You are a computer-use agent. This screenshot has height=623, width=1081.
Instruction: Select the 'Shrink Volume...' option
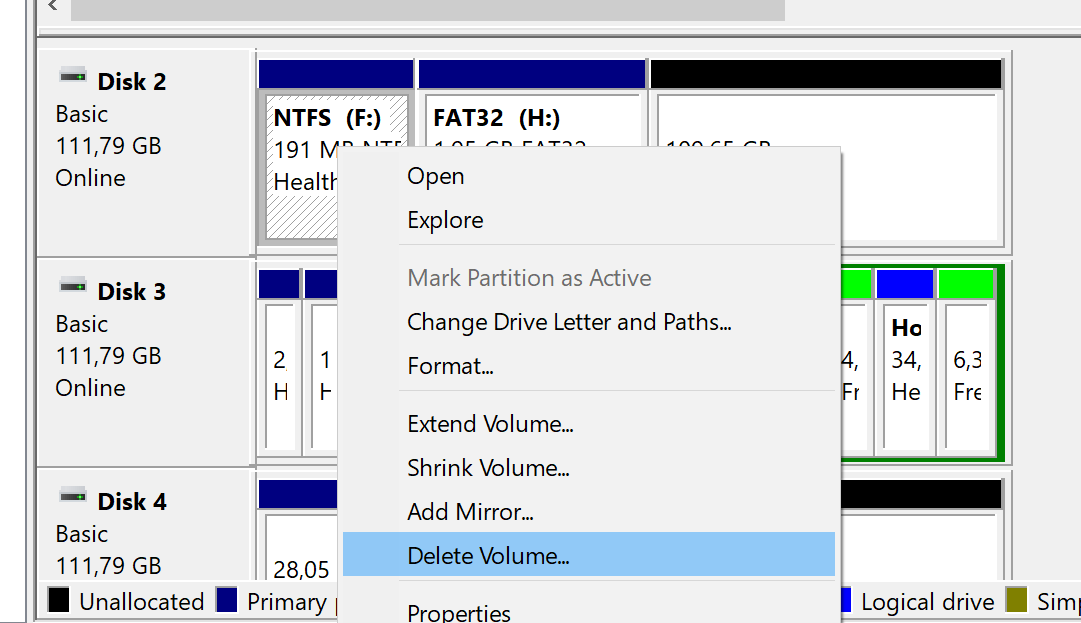point(488,467)
